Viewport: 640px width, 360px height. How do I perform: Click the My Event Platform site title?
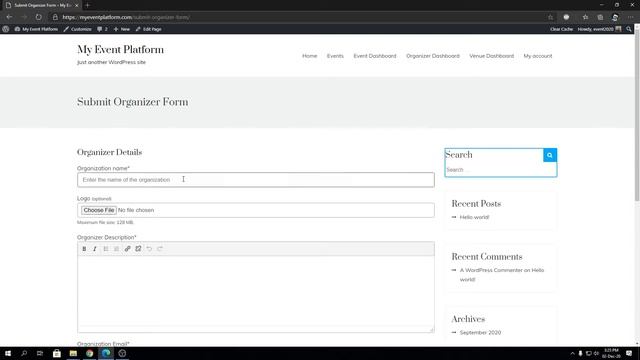pos(120,49)
